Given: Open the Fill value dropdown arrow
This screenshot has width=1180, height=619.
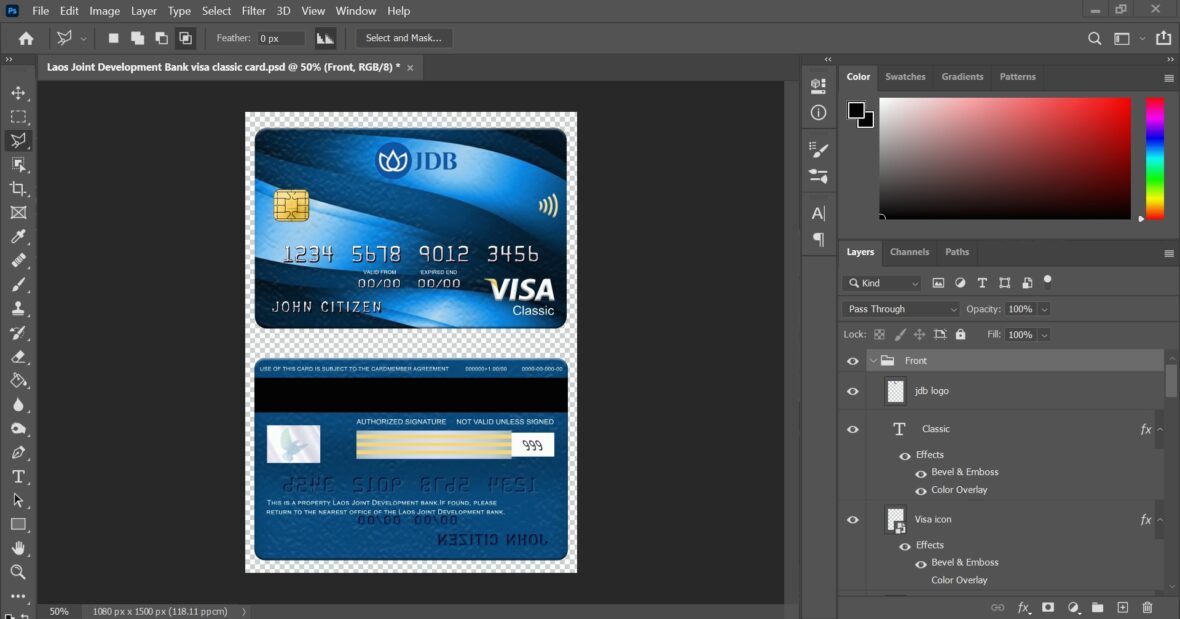Looking at the screenshot, I should [x=1044, y=335].
